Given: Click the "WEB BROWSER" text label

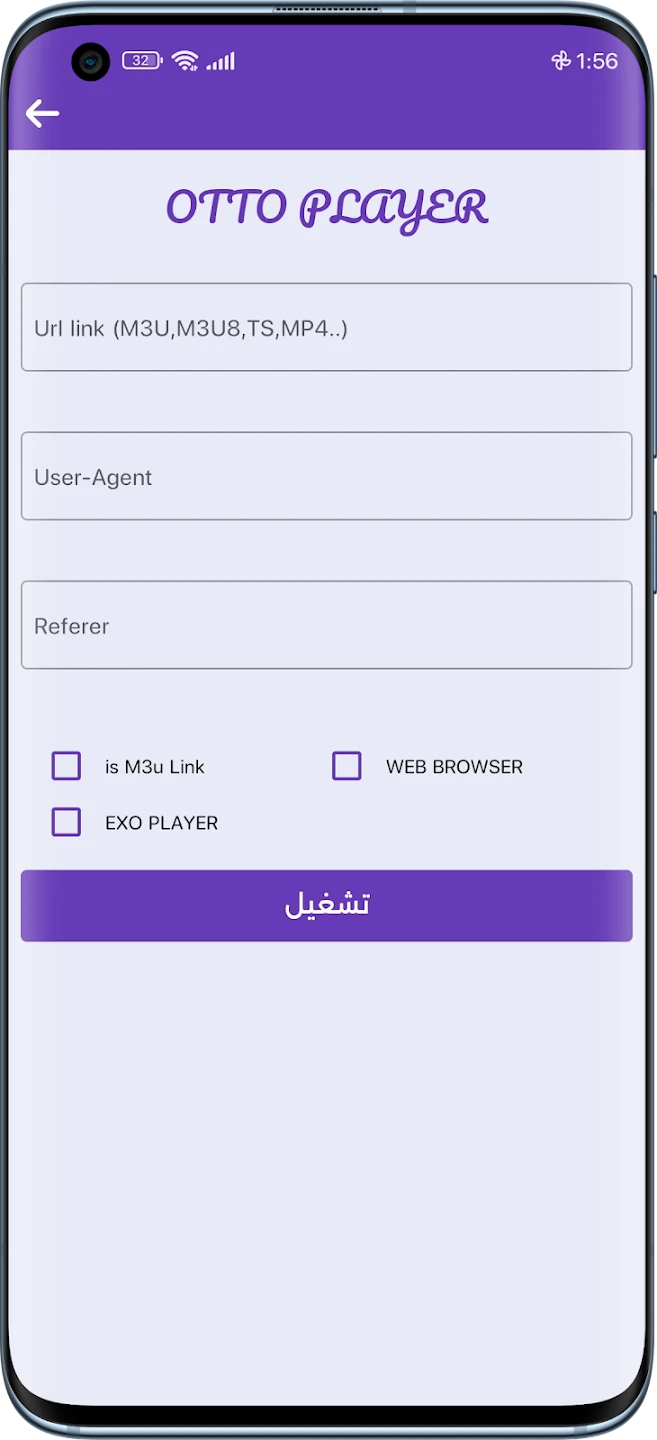Looking at the screenshot, I should click(454, 767).
